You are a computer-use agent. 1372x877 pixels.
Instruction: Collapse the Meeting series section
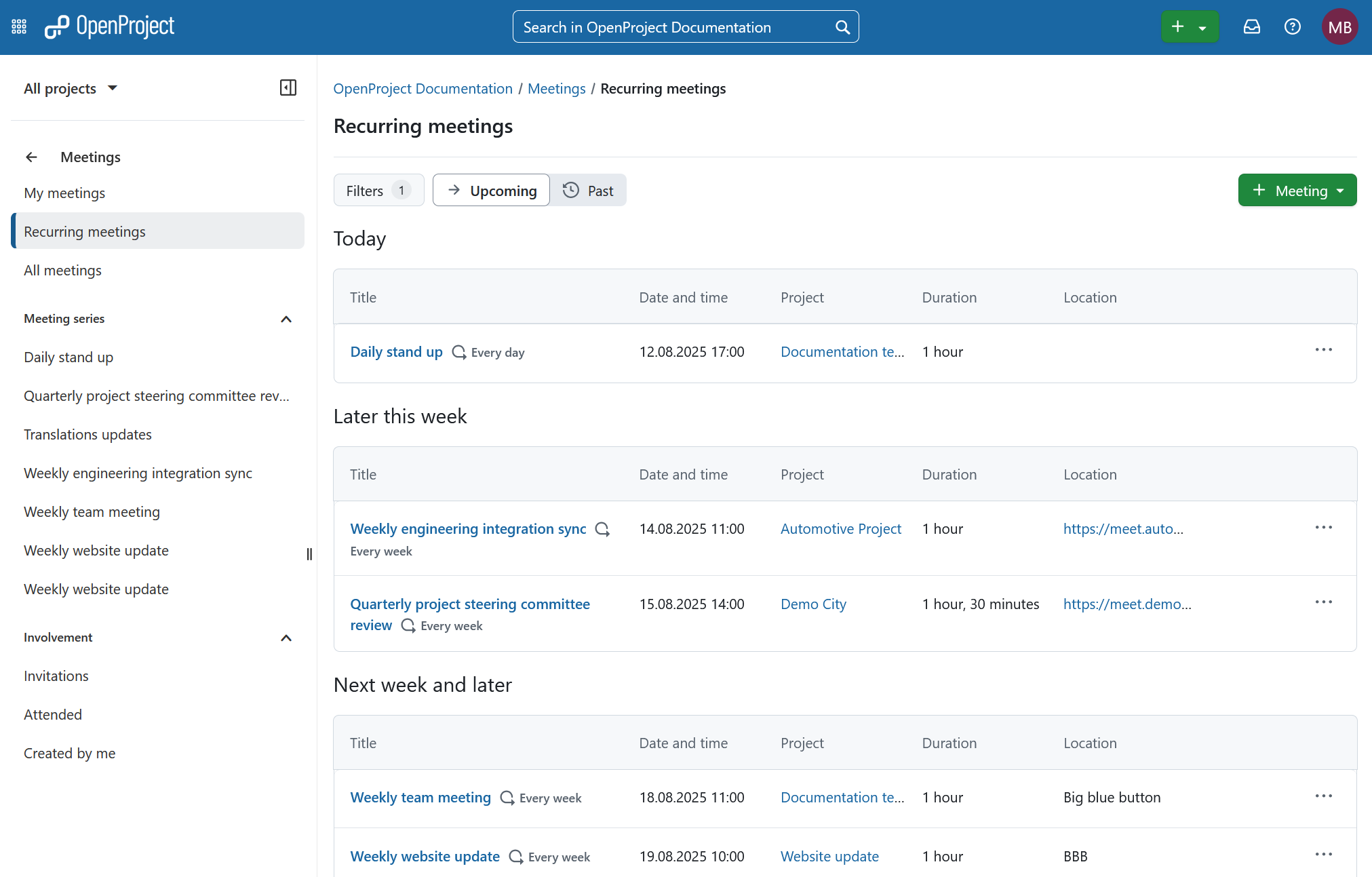(286, 319)
